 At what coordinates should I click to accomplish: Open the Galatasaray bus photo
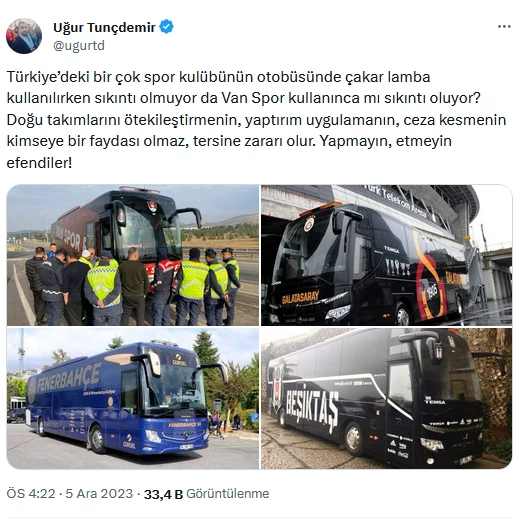(387, 255)
